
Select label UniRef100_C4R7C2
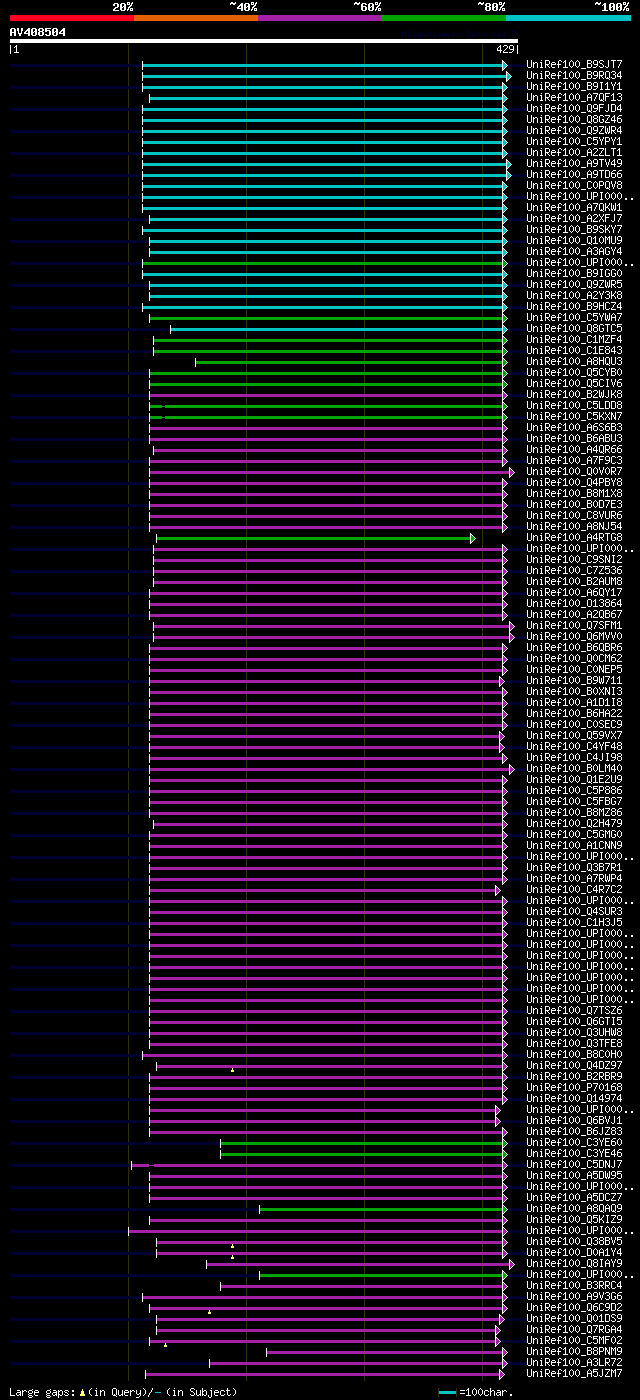click(x=574, y=889)
